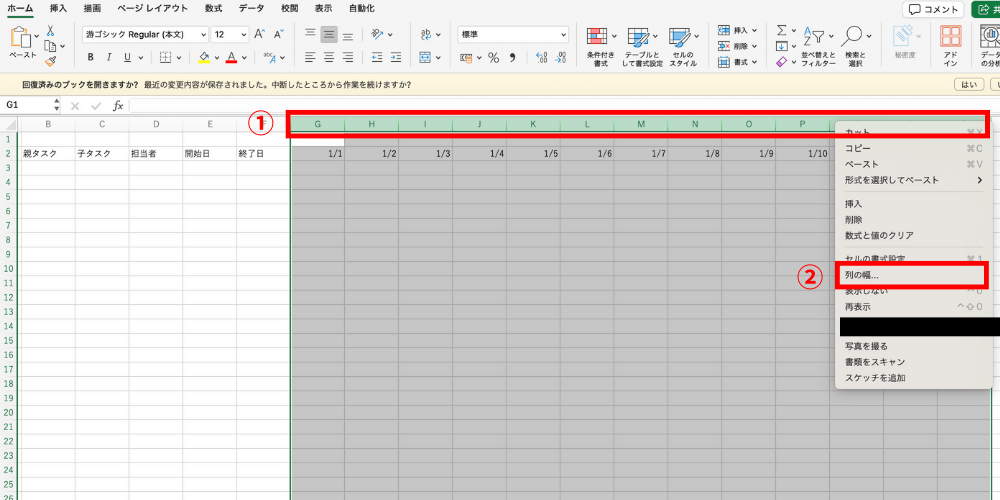Image resolution: width=1000 pixels, height=500 pixels.
Task: Select column header K
Action: [533, 124]
